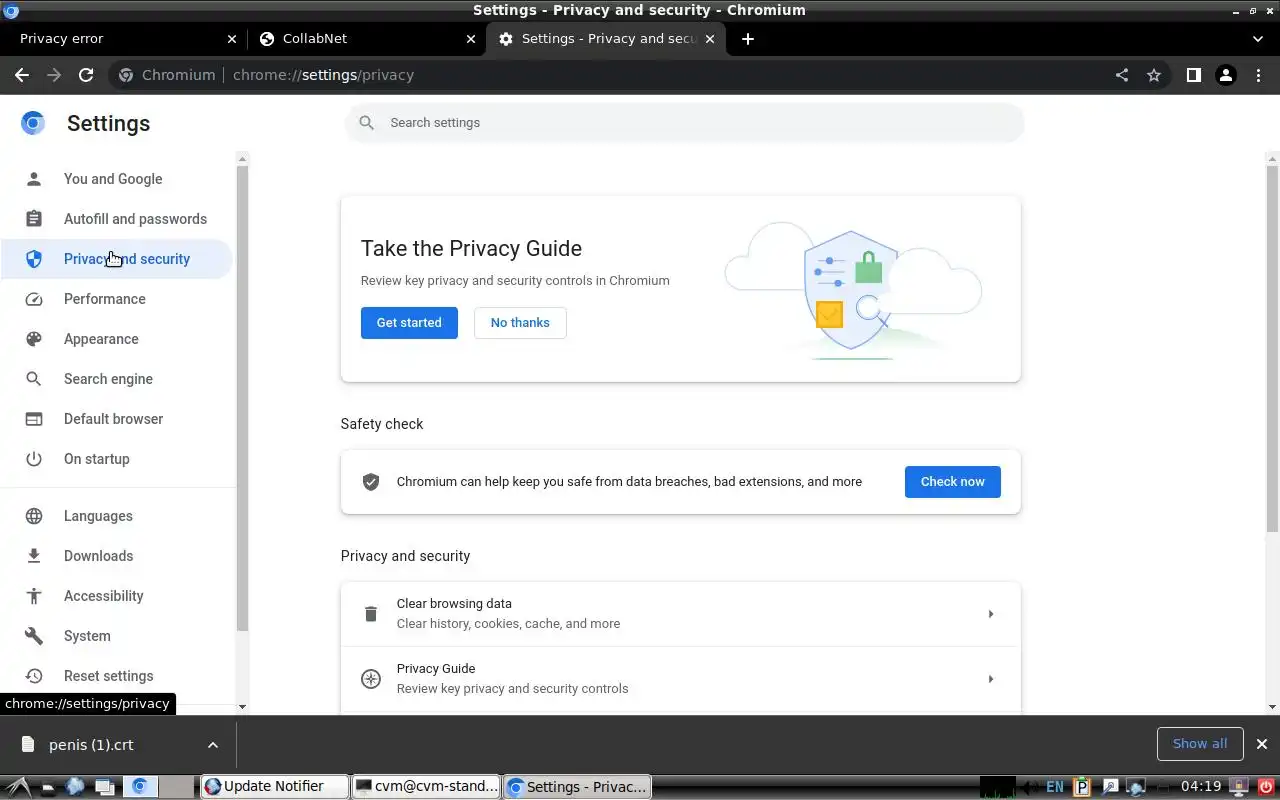Click the Clear browsing data title text
This screenshot has height=800, width=1280.
pyautogui.click(x=454, y=604)
